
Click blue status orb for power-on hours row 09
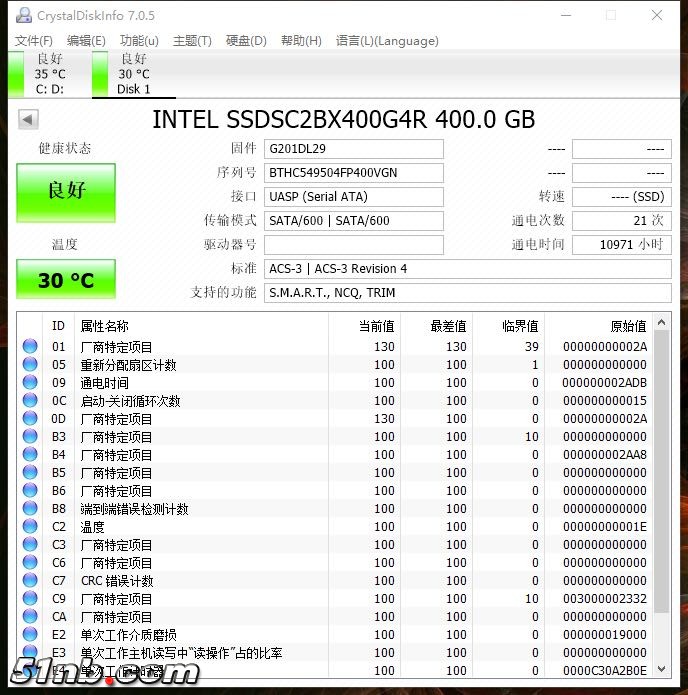[x=30, y=383]
